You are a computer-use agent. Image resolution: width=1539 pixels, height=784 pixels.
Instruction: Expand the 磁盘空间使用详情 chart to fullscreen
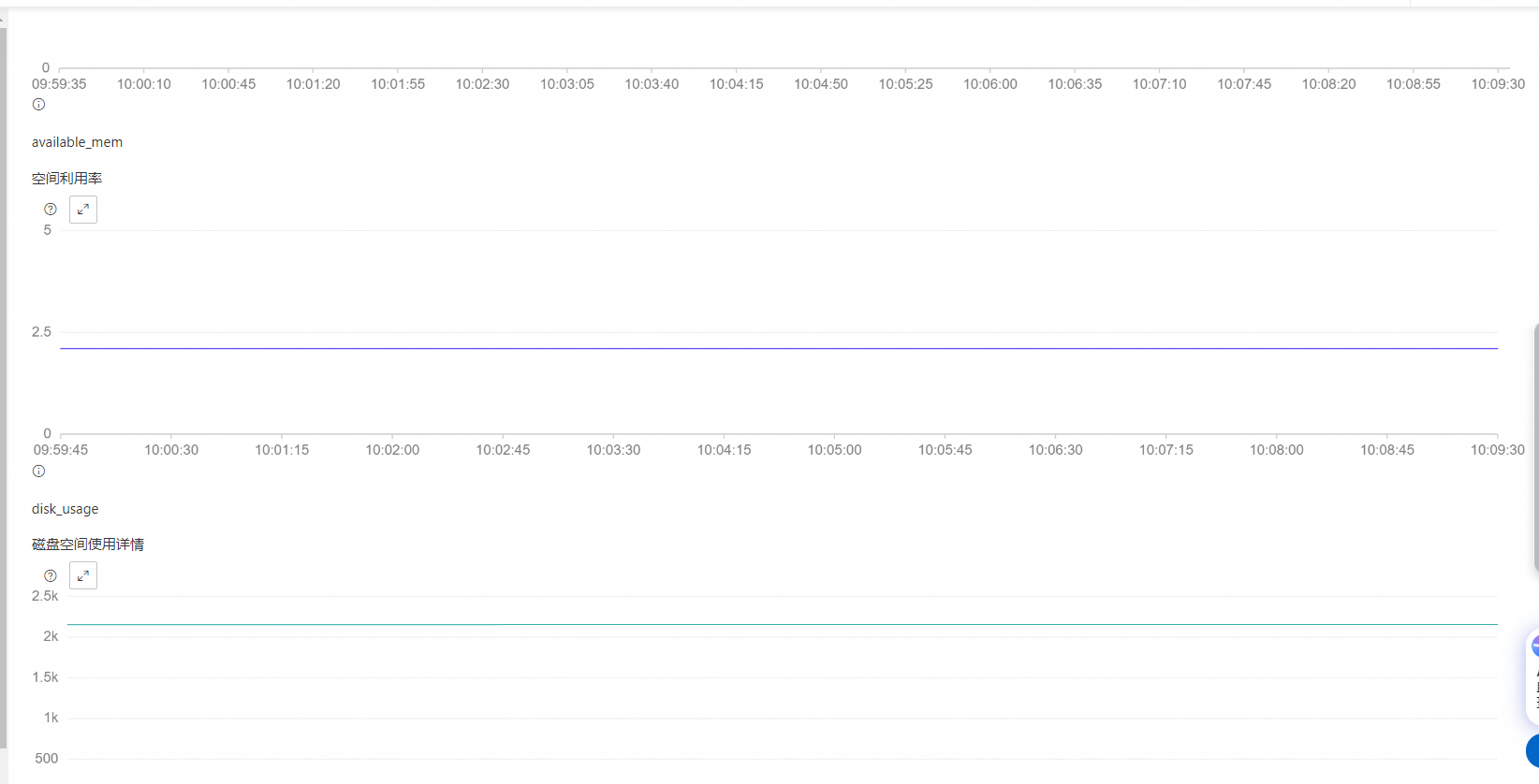tap(83, 575)
